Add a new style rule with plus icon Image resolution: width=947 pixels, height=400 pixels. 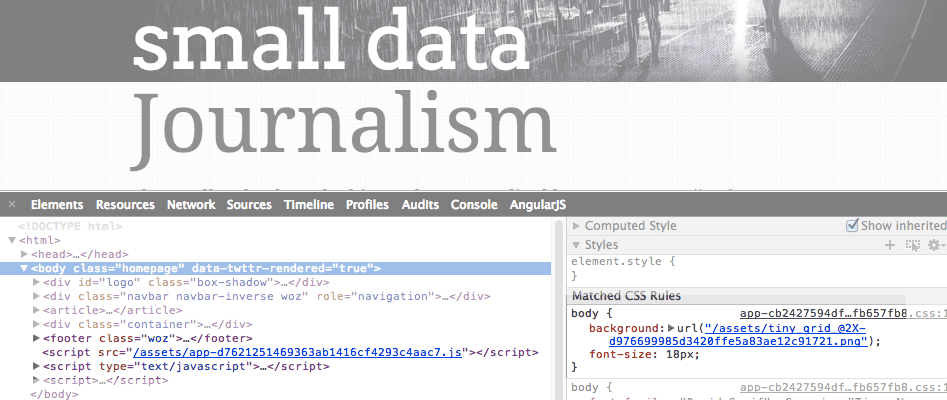(x=889, y=245)
